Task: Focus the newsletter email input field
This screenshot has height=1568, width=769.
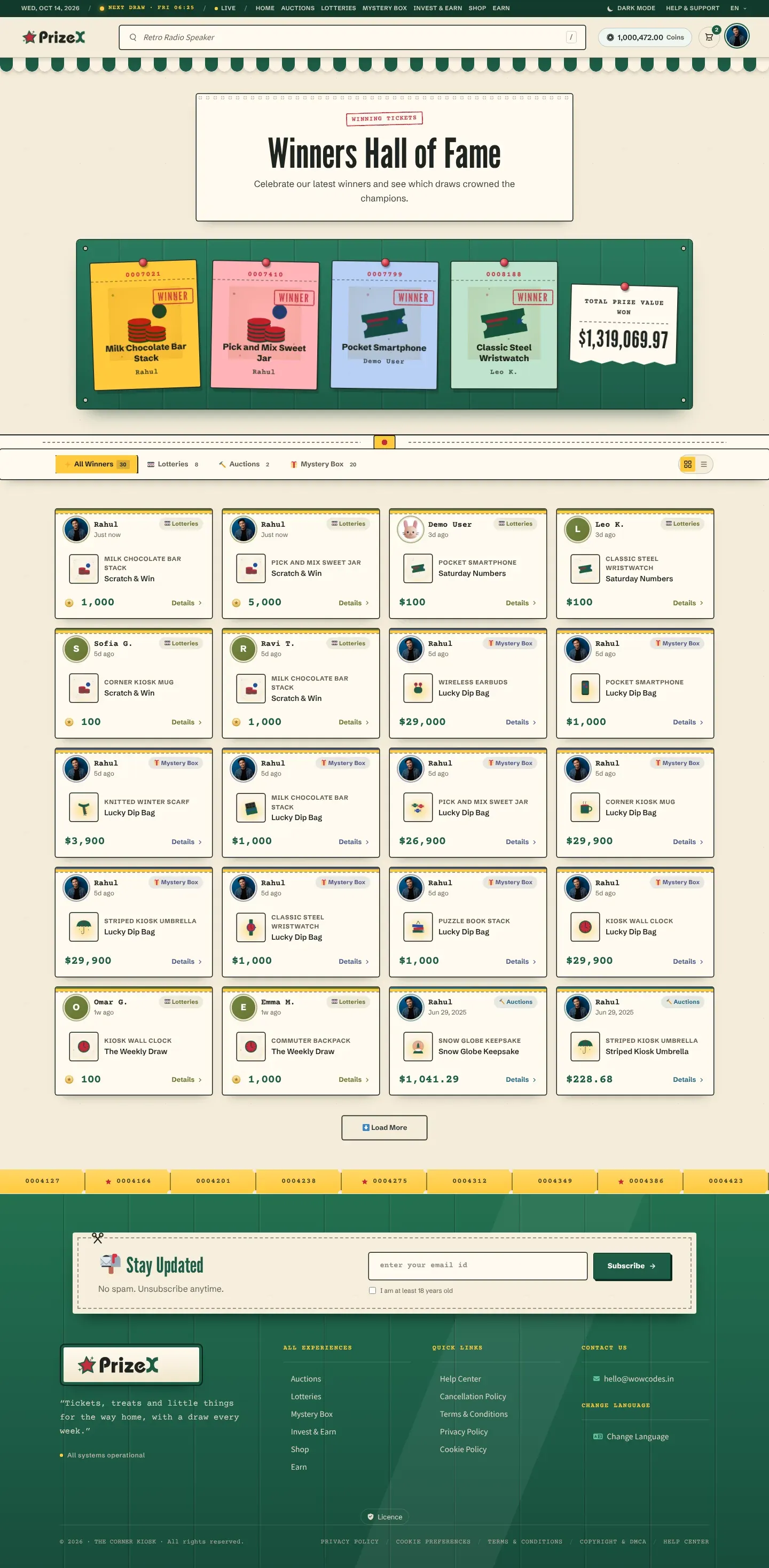Action: coord(477,1266)
